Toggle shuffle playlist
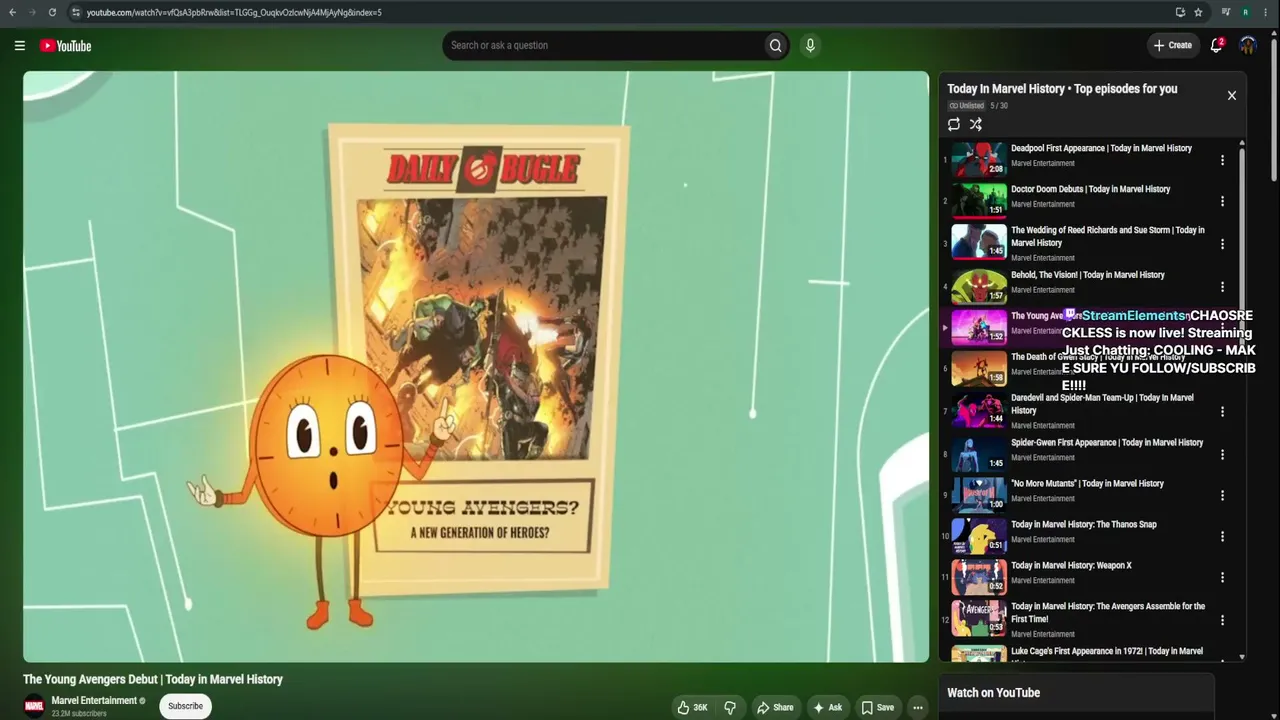 click(976, 124)
